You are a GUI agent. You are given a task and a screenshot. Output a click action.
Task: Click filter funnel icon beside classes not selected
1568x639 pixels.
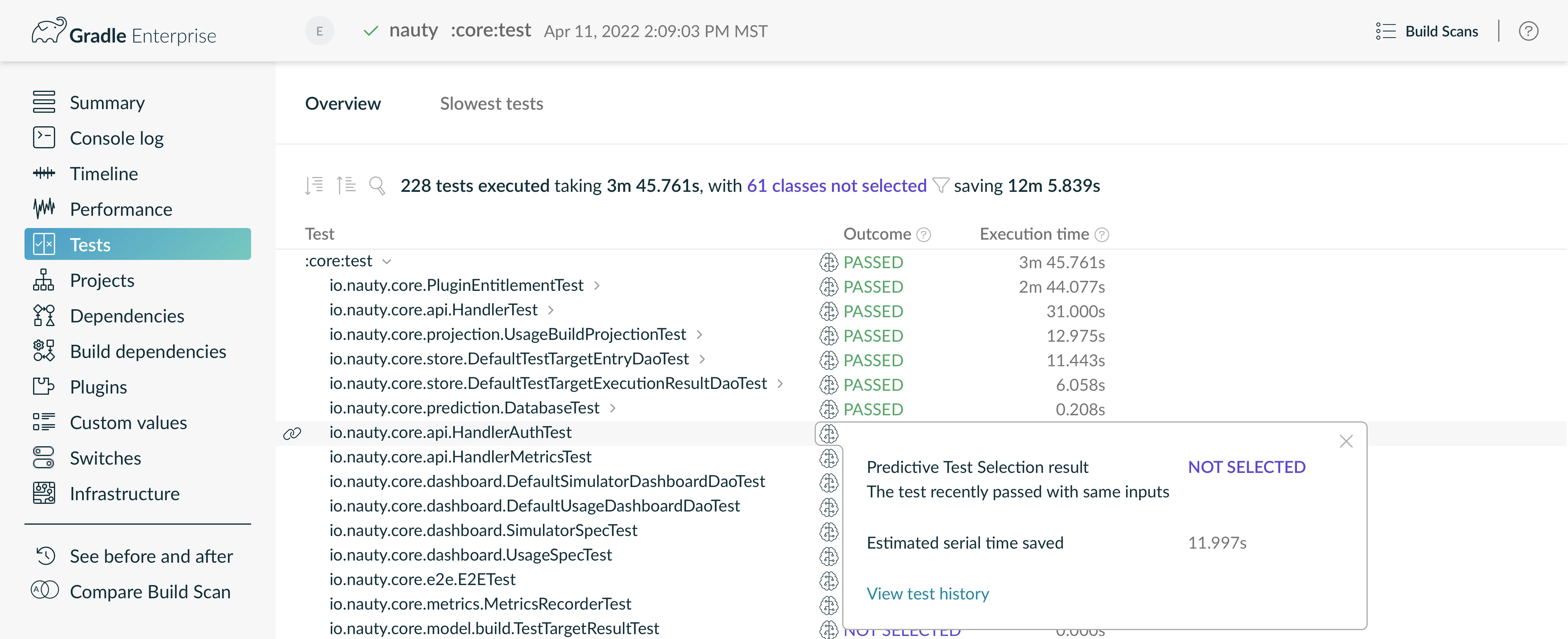(x=940, y=185)
